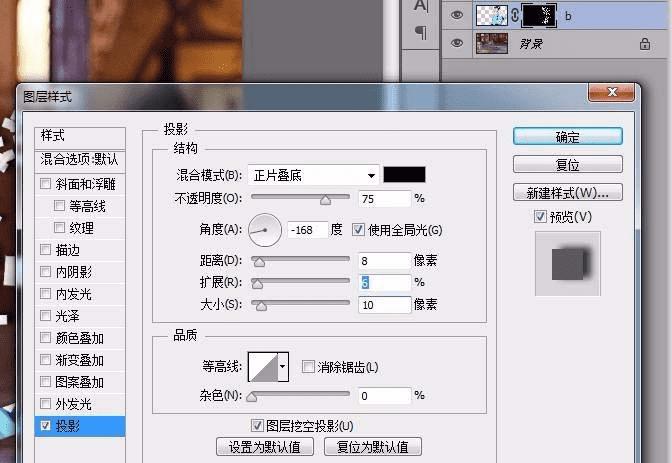Select the 渐变叠加 style label
Screen dimensions: 672x463
(79, 360)
